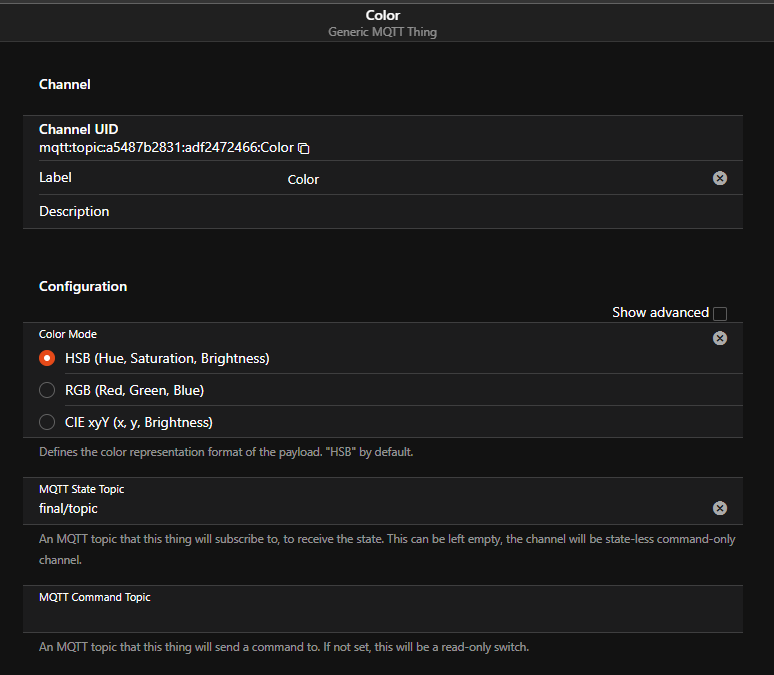Click the Color page title header

pos(383,15)
